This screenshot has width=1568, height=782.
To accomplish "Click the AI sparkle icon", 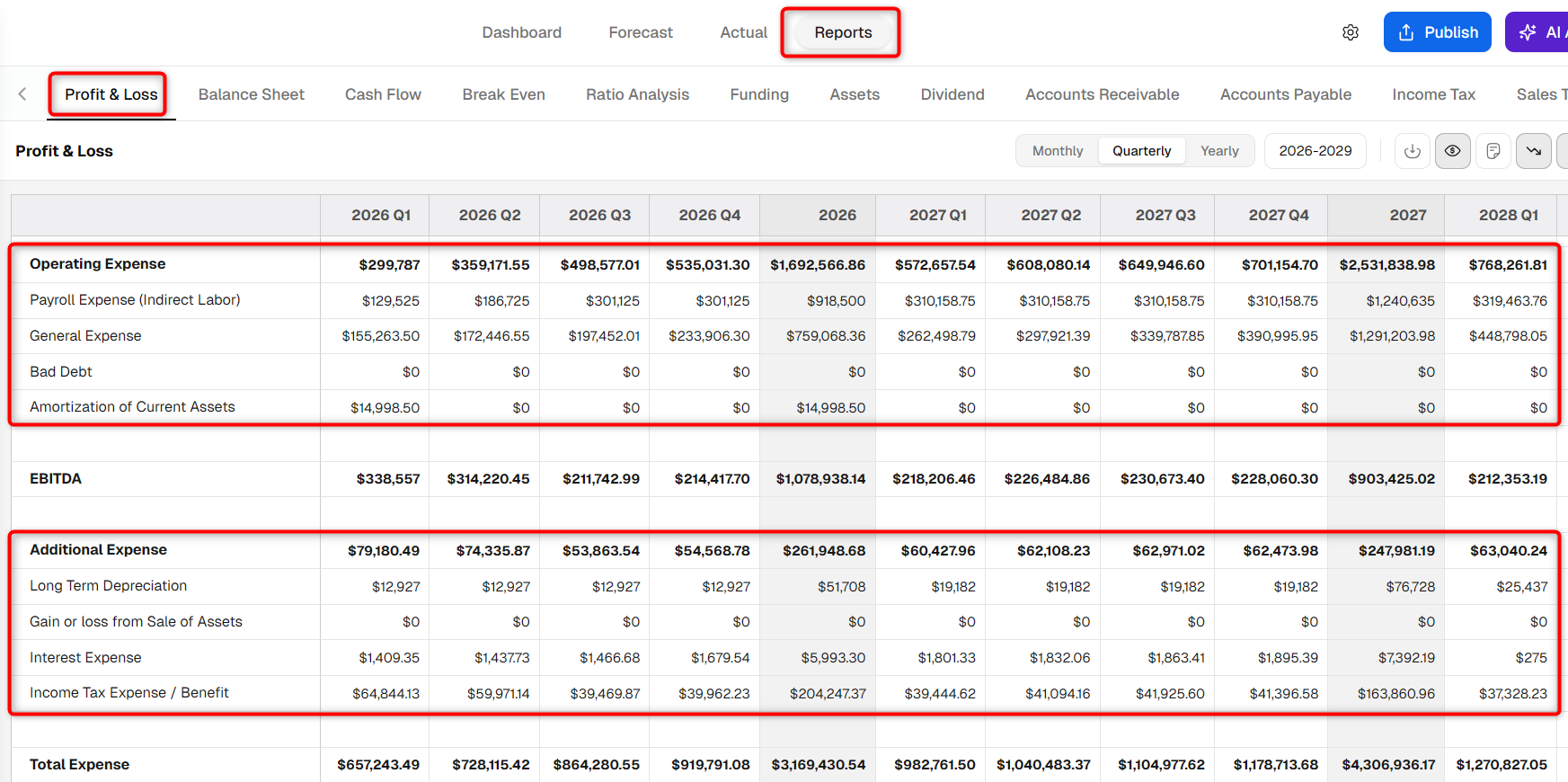I will (1527, 32).
